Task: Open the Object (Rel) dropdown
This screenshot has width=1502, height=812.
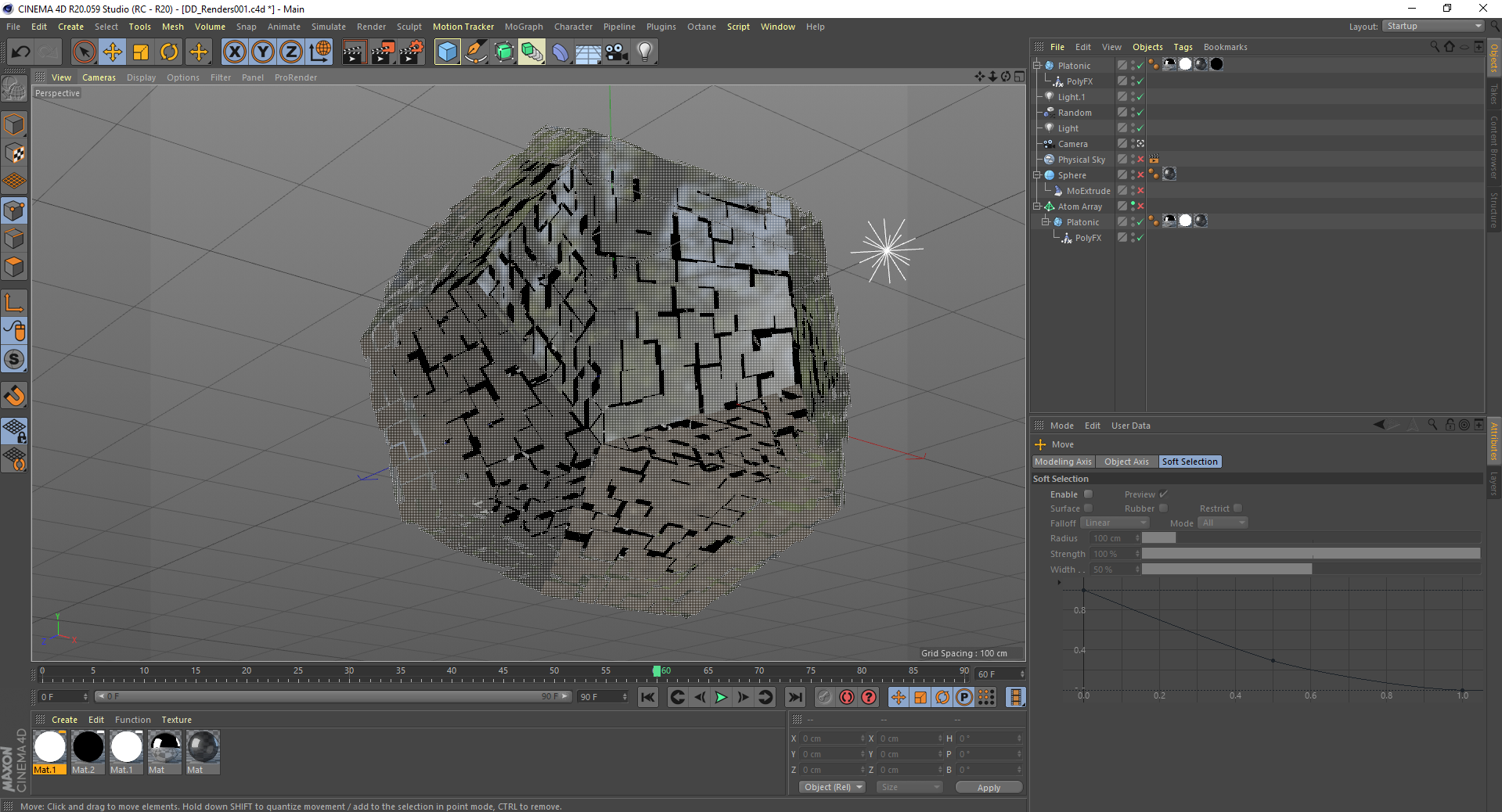Action: coord(832,787)
